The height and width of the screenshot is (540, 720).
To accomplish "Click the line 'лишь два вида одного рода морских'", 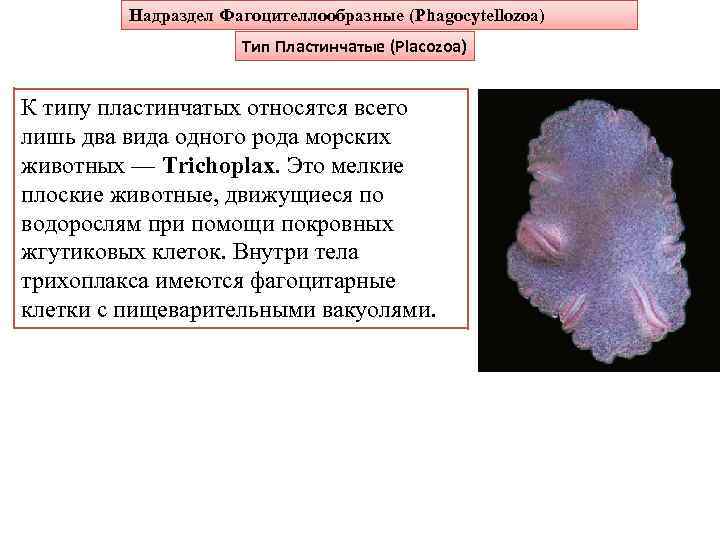I will pos(206,137).
